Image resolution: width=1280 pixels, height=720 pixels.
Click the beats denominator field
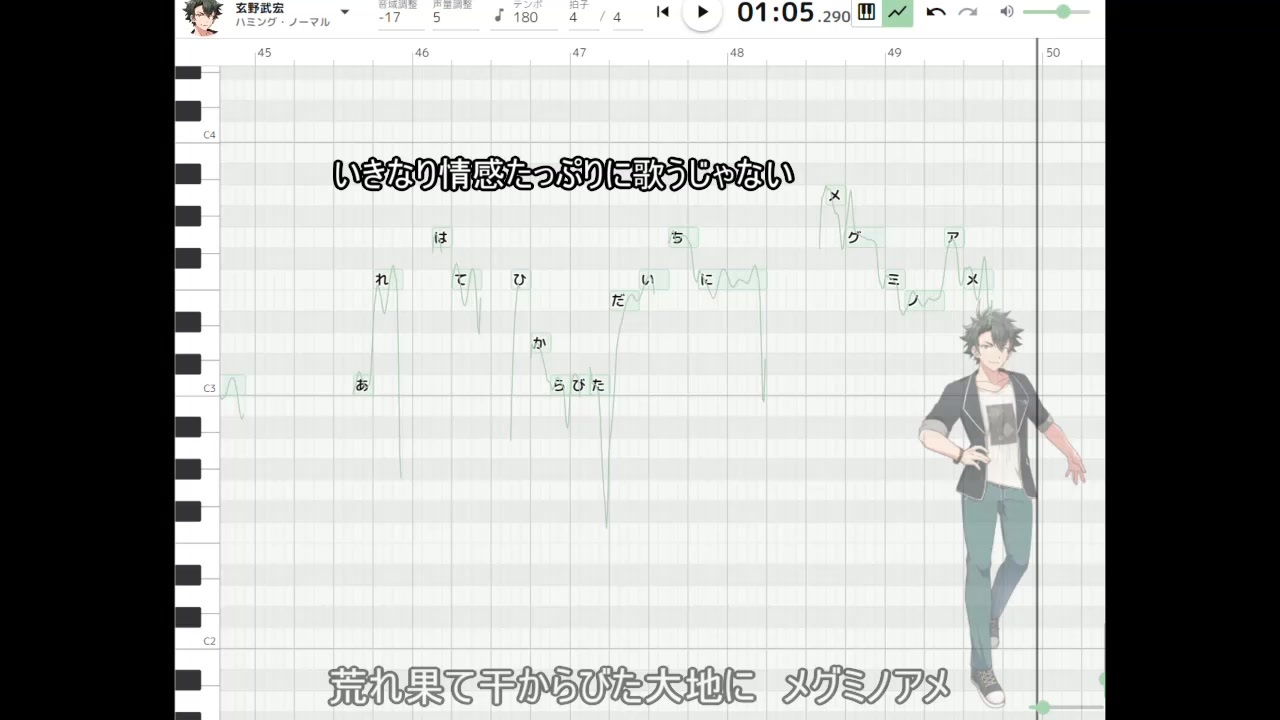[x=627, y=16]
